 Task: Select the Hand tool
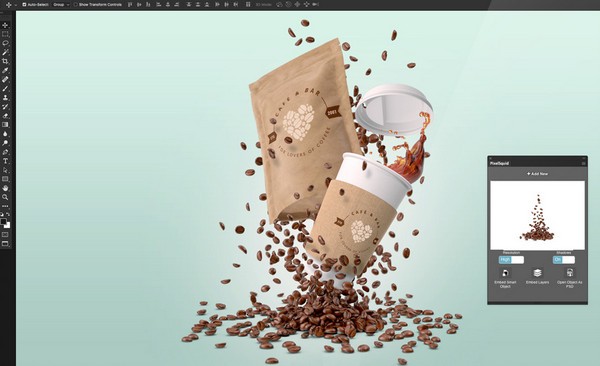tap(5, 188)
